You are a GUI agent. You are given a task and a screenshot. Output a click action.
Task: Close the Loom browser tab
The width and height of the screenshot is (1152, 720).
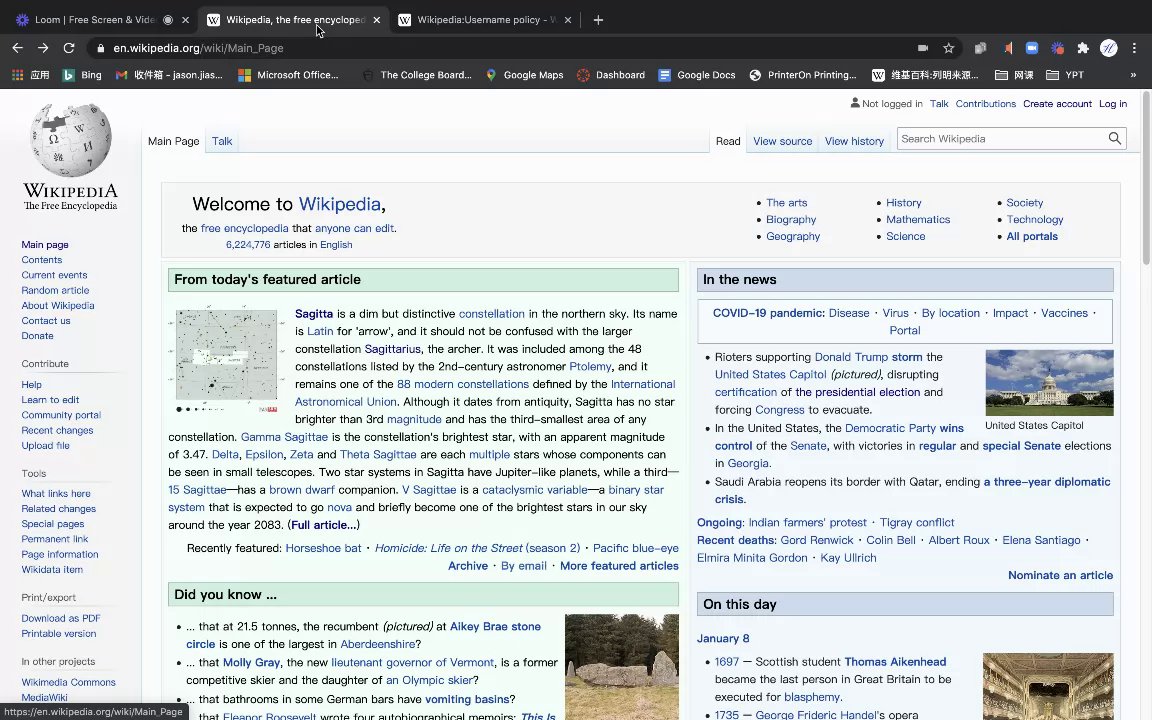point(185,20)
